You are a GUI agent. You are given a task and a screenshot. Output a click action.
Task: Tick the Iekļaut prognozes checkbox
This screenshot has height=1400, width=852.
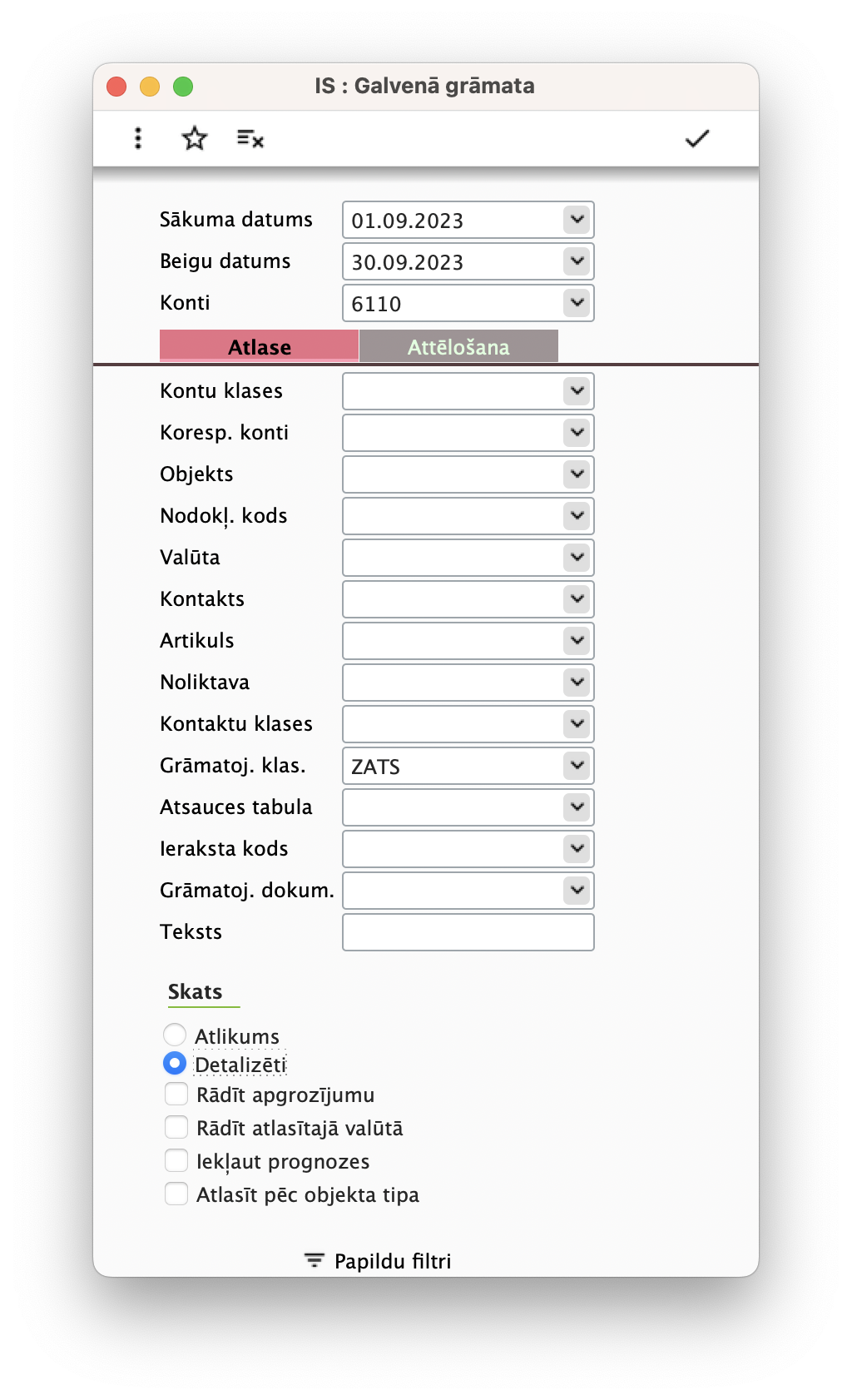(x=176, y=1160)
